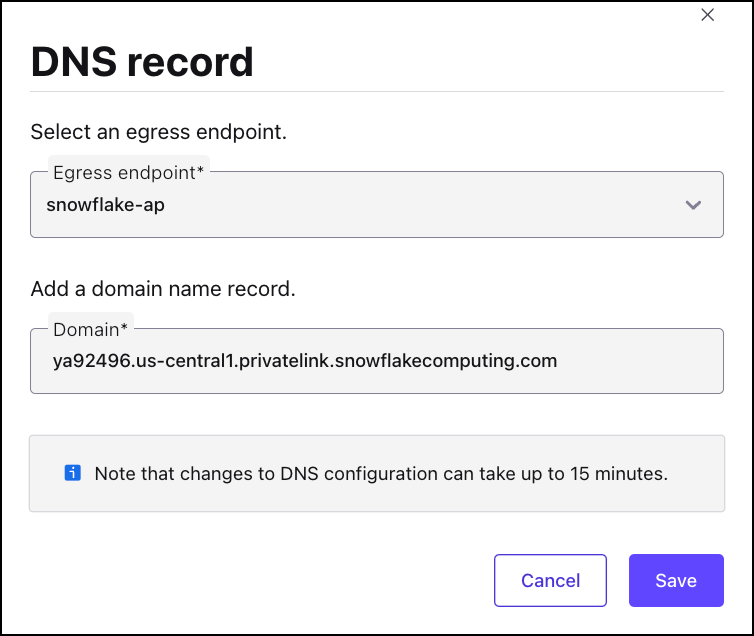Viewport: 754px width, 636px height.
Task: Close the DNS record dialog
Action: 708,15
